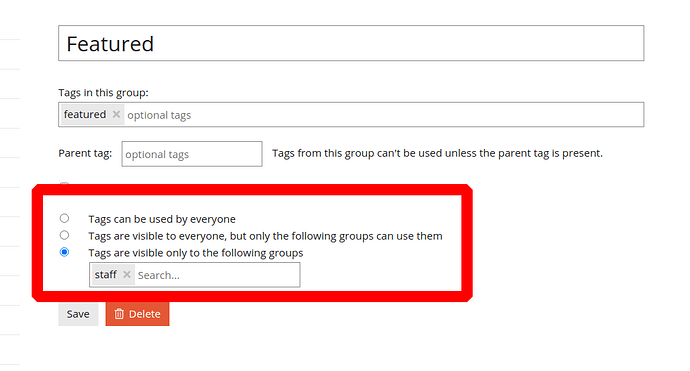Select visible to everyone, restricted use option
690x371 pixels.
tap(64, 235)
